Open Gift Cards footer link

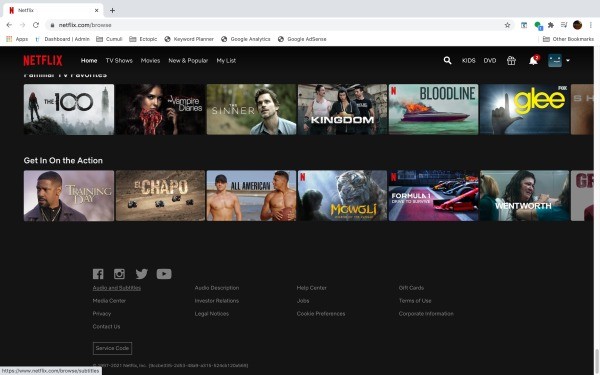(411, 288)
